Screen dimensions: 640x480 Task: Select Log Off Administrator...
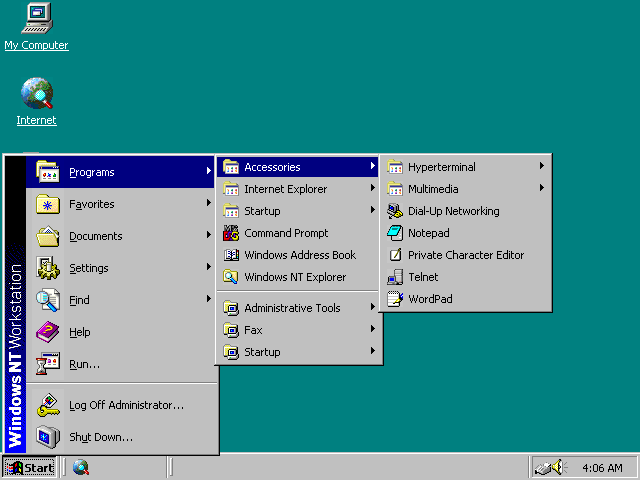pos(120,405)
